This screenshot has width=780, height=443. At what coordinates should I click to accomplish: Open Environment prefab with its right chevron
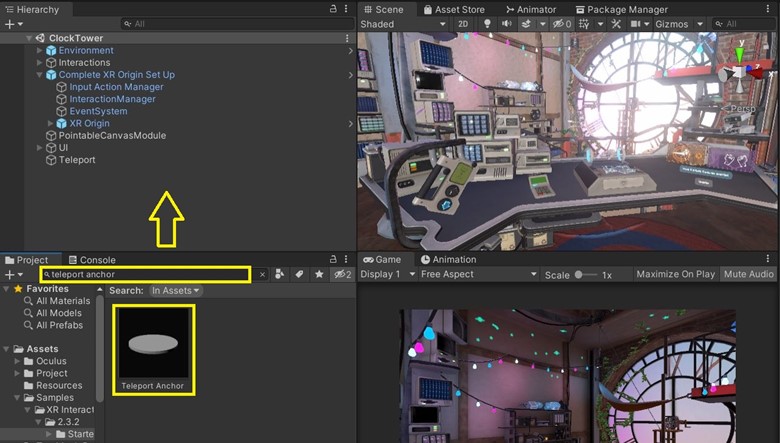coord(350,51)
